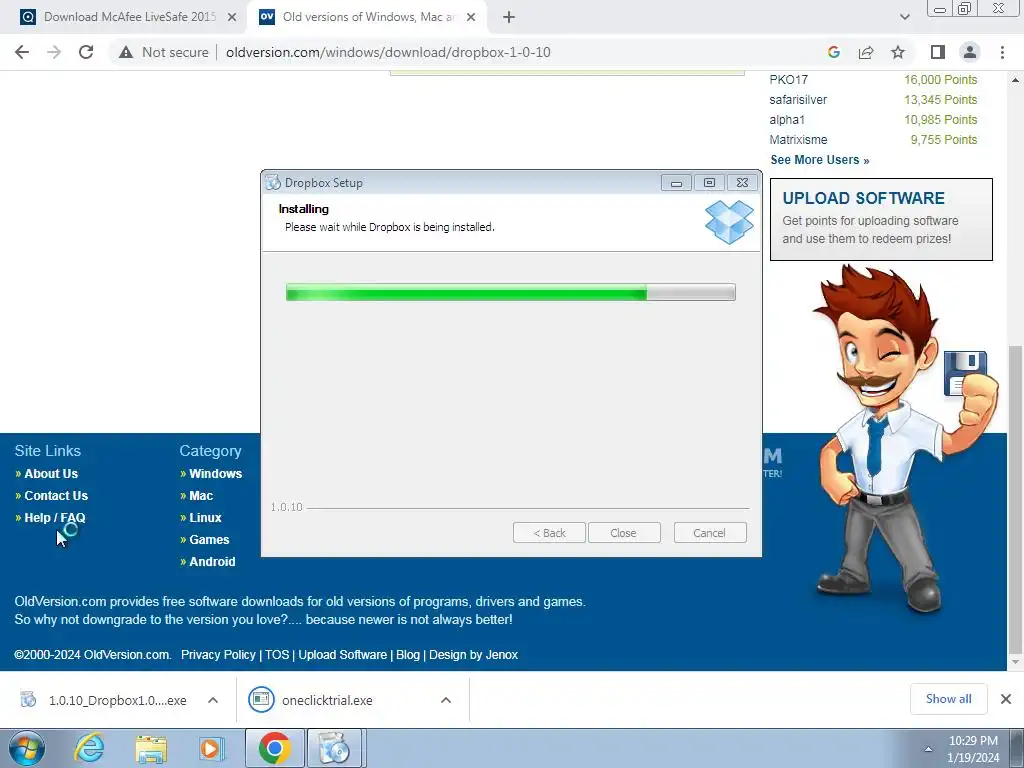Show hidden system tray icons
This screenshot has height=768, width=1024.
pyautogui.click(x=928, y=750)
